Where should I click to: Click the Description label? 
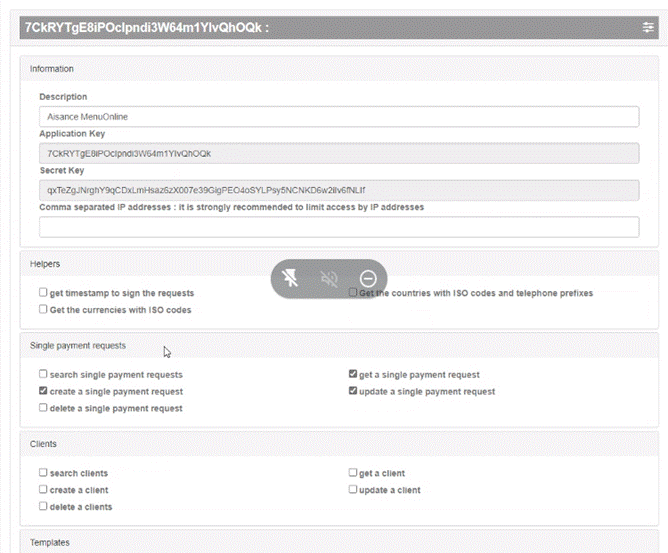coord(63,97)
